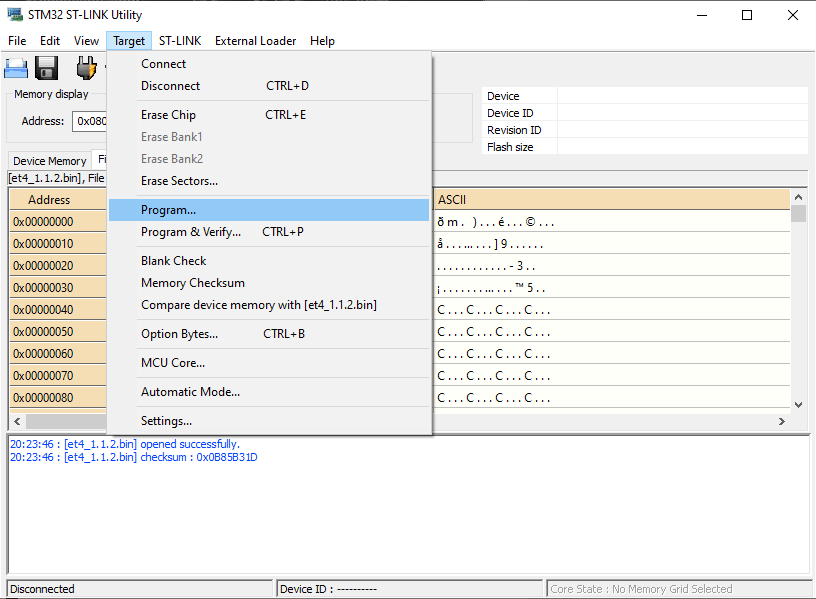Click the ASCII cell in row 0x00000020
Image resolution: width=816 pixels, height=599 pixels.
click(x=612, y=265)
